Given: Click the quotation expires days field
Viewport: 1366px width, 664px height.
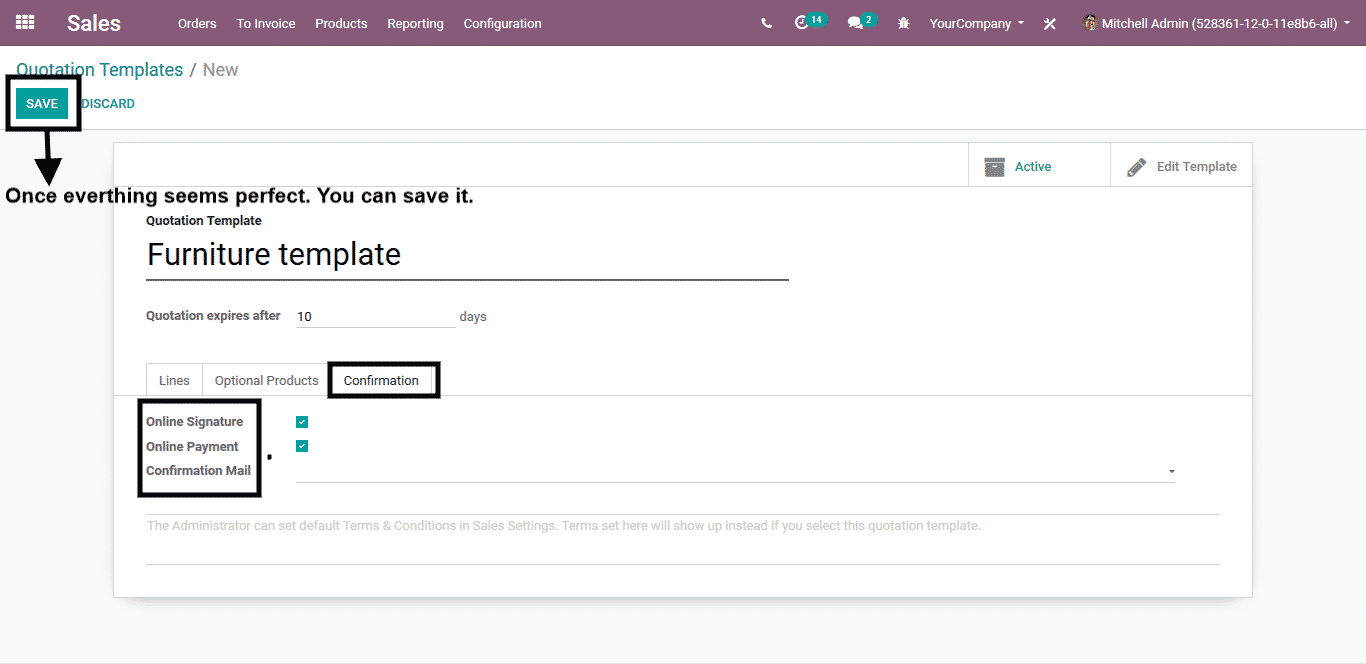Looking at the screenshot, I should pyautogui.click(x=375, y=316).
